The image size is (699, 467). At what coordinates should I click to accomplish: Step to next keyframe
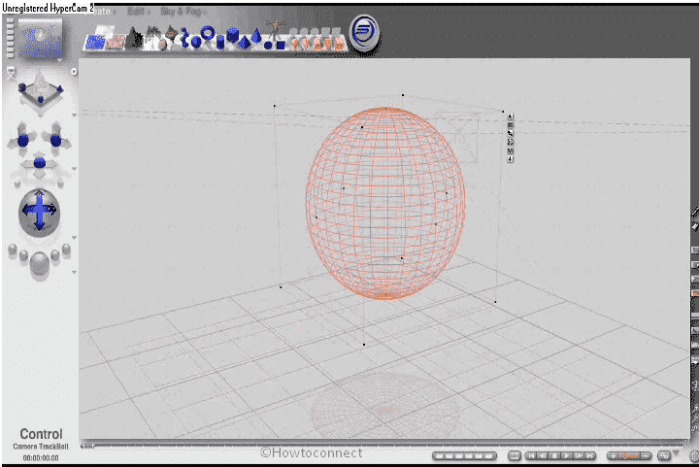(578, 456)
